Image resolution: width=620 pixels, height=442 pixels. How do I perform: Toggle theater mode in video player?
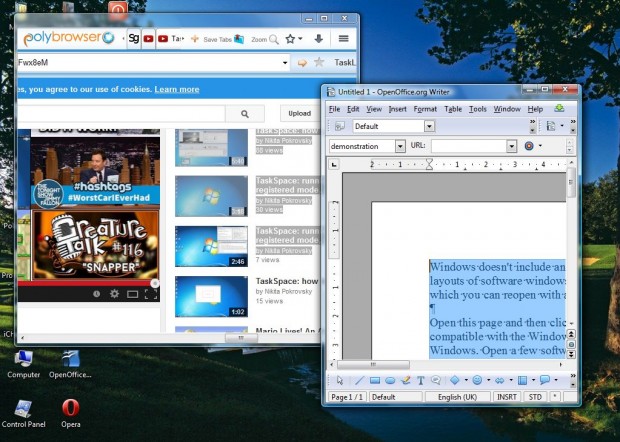point(132,294)
